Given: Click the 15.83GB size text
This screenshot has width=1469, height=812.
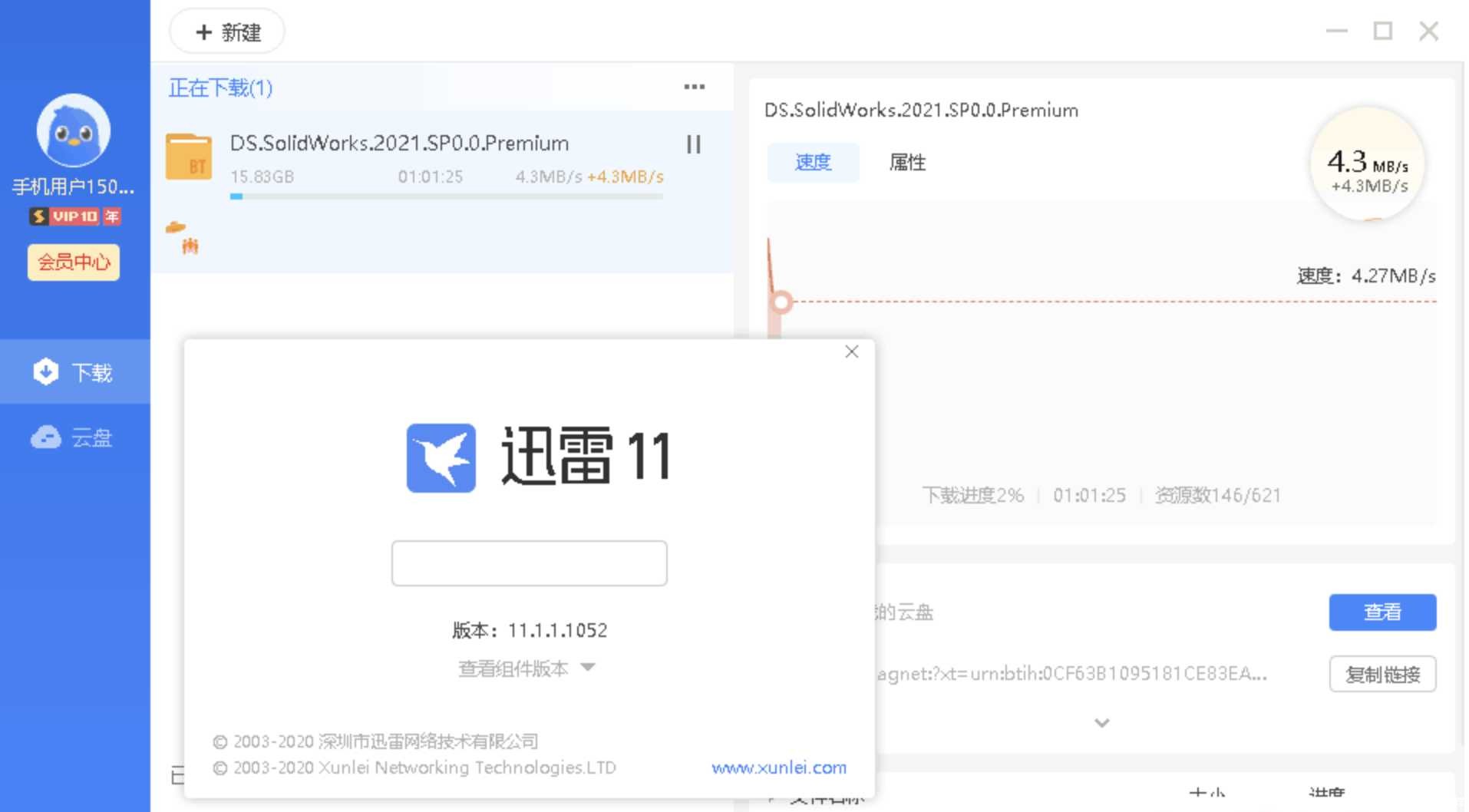Looking at the screenshot, I should [x=262, y=177].
